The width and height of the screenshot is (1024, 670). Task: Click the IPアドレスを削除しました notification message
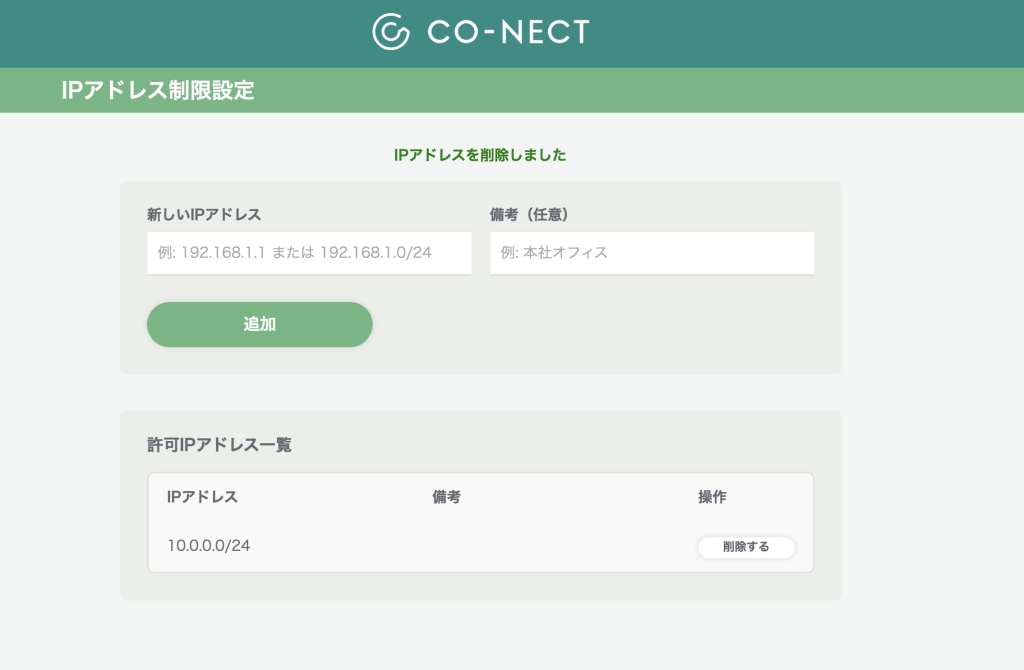[x=480, y=155]
